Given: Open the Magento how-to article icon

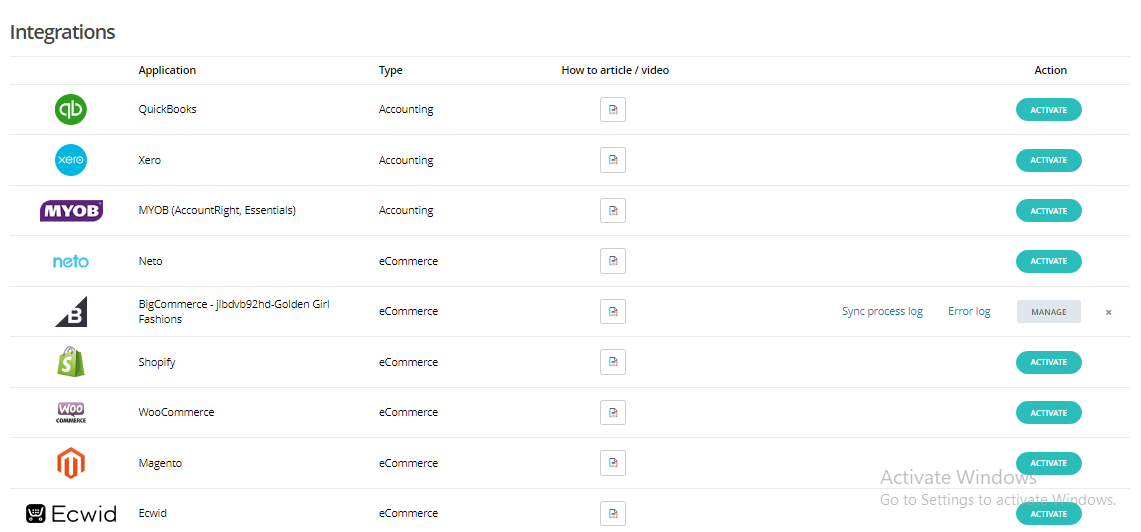Looking at the screenshot, I should pos(613,463).
